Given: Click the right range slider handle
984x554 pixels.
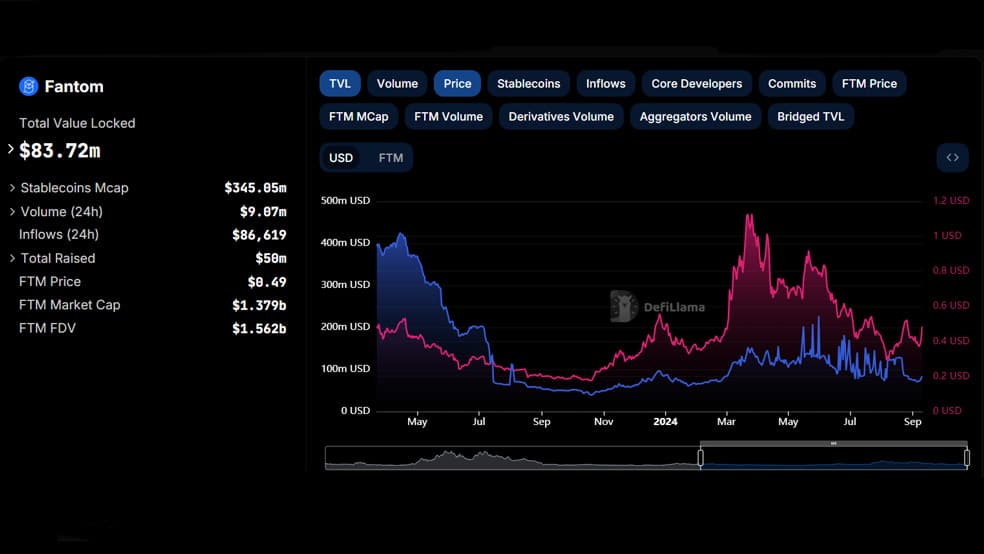Looking at the screenshot, I should click(x=967, y=458).
